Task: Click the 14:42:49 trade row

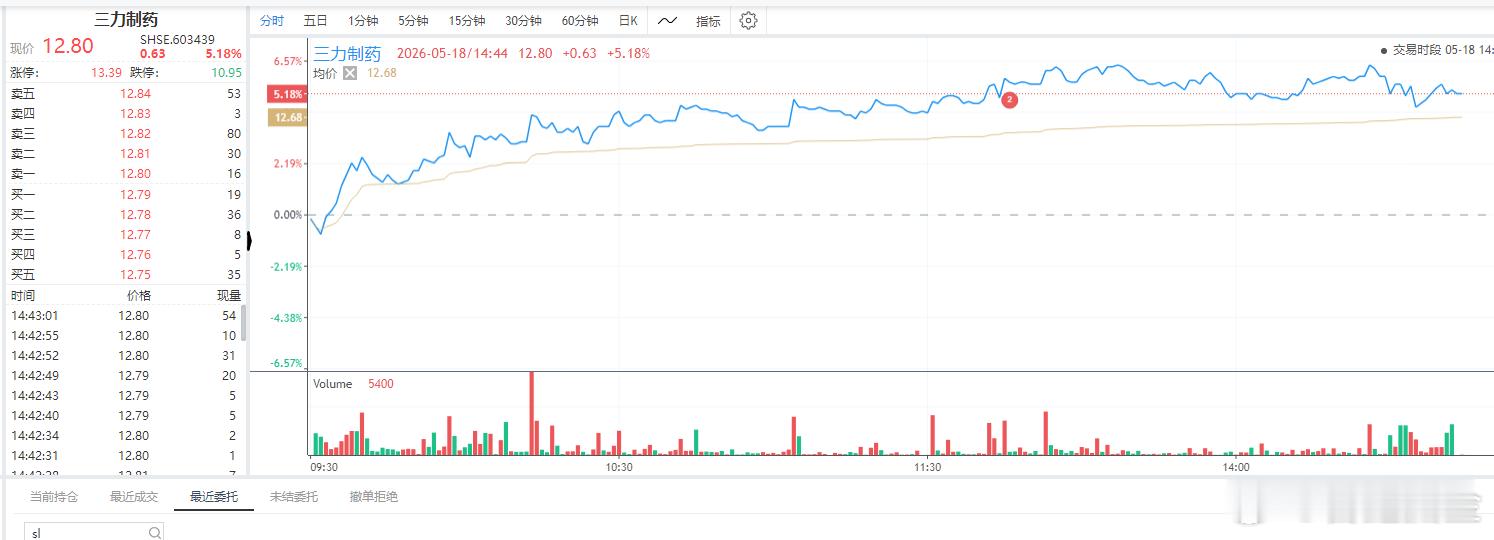Action: [x=124, y=375]
